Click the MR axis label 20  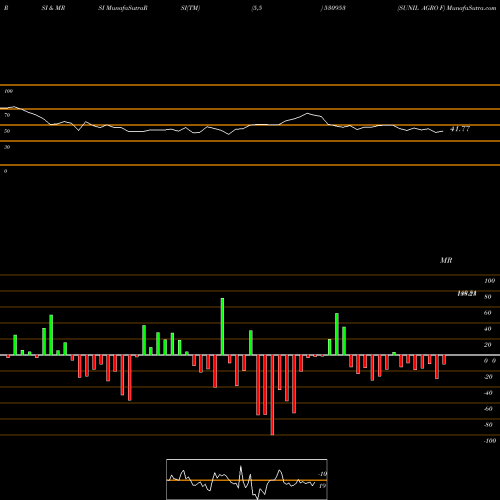[x=488, y=345]
